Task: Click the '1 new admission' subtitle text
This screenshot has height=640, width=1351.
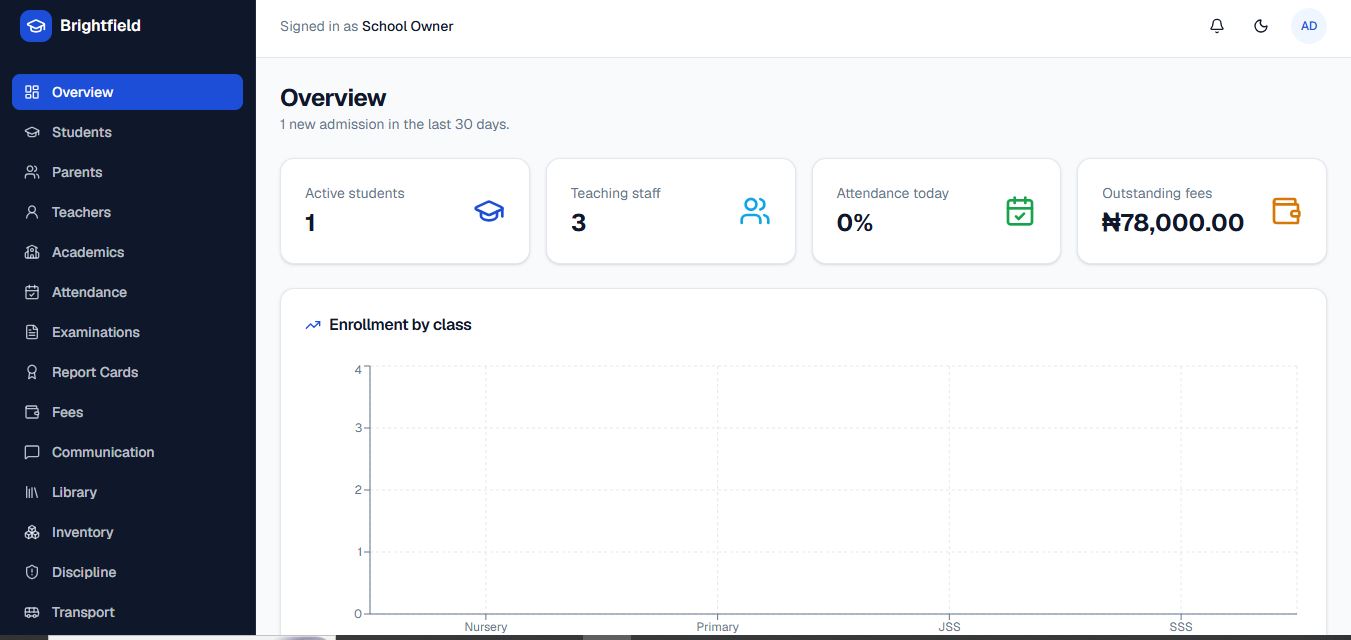Action: point(395,125)
